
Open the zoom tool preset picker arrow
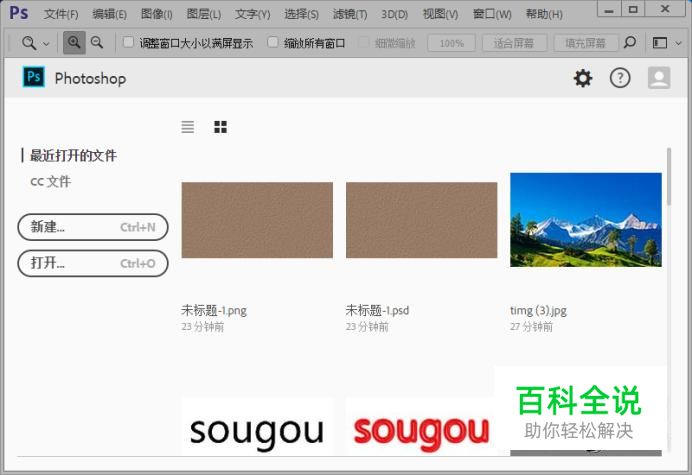pos(46,44)
